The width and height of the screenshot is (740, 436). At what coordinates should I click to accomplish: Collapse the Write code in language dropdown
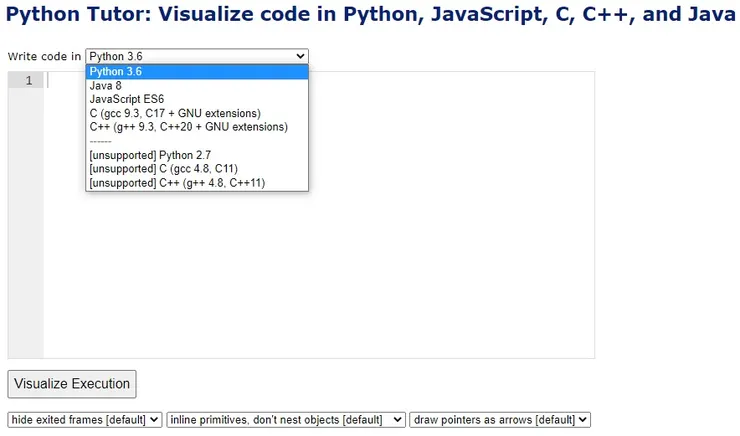197,57
